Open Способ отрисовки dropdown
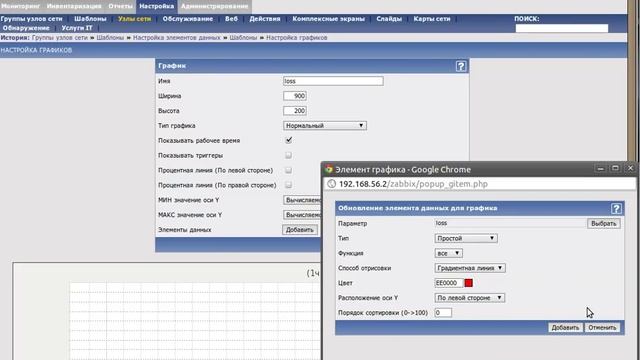This screenshot has height=360, width=640. click(x=470, y=268)
